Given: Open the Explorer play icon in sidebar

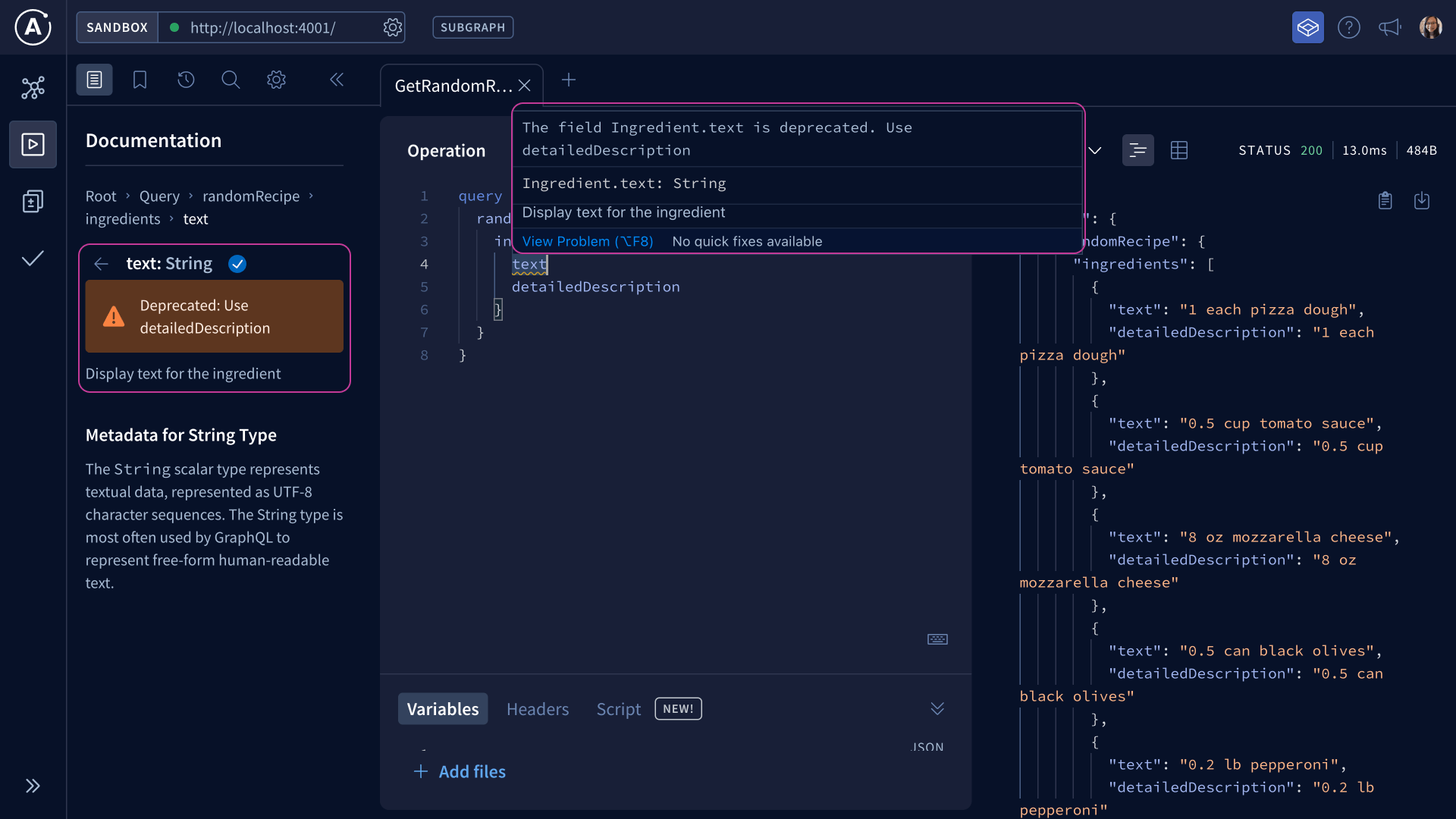Looking at the screenshot, I should [33, 144].
